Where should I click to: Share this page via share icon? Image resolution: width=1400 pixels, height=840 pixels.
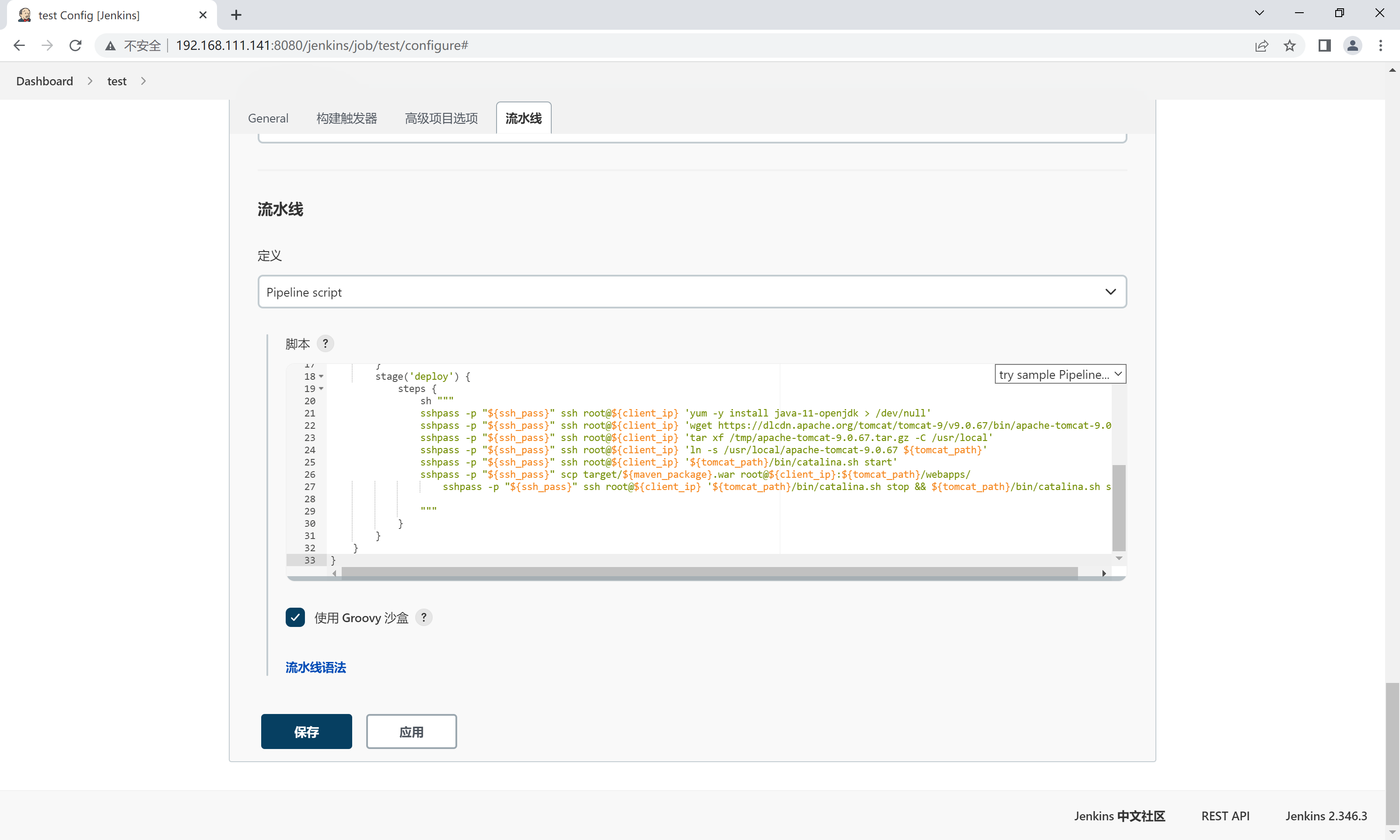[x=1261, y=46]
